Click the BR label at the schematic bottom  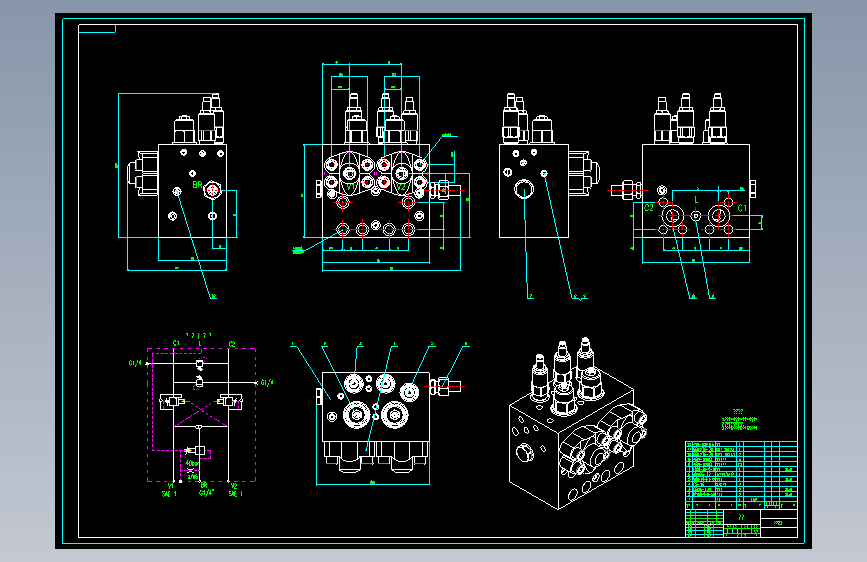coord(204,486)
